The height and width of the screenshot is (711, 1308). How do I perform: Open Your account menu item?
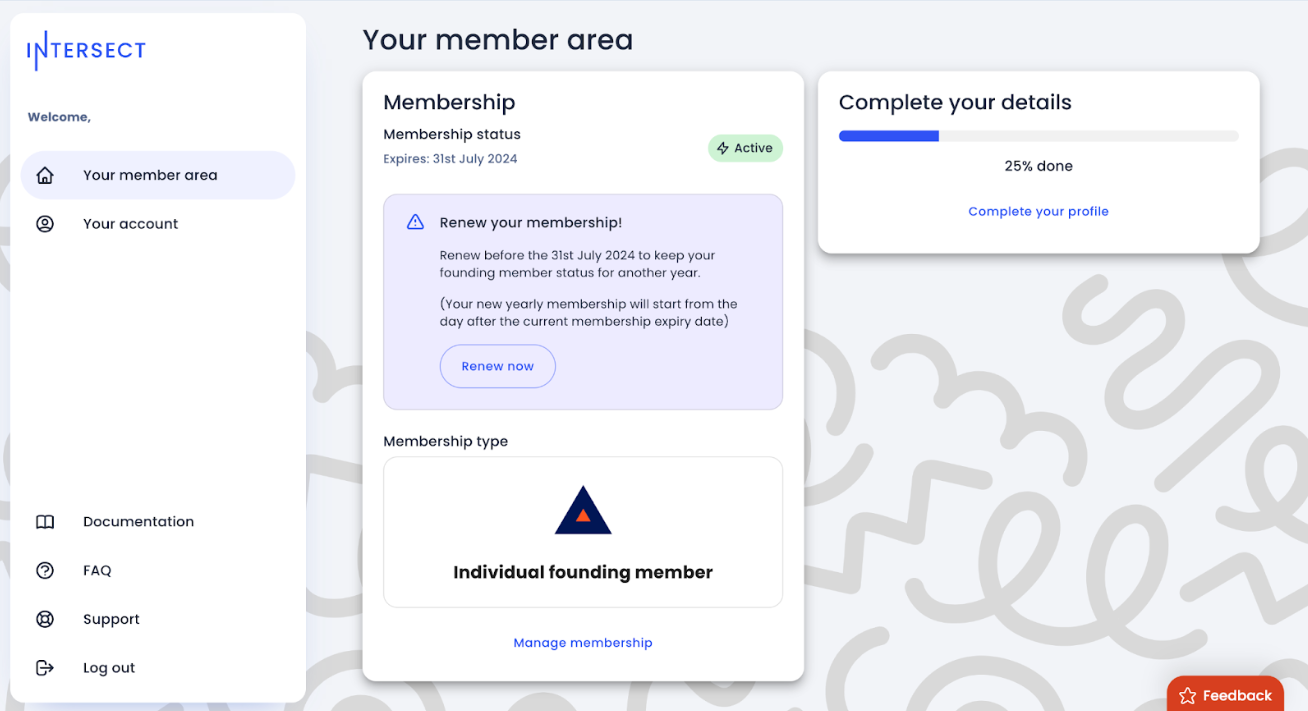point(158,224)
